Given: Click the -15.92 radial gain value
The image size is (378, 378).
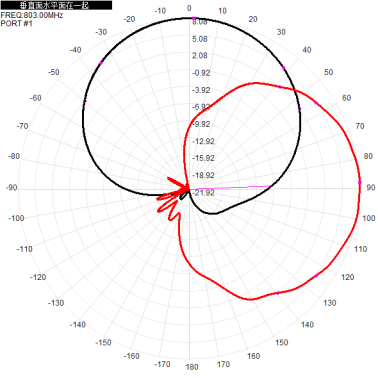Looking at the screenshot, I should [x=203, y=158].
